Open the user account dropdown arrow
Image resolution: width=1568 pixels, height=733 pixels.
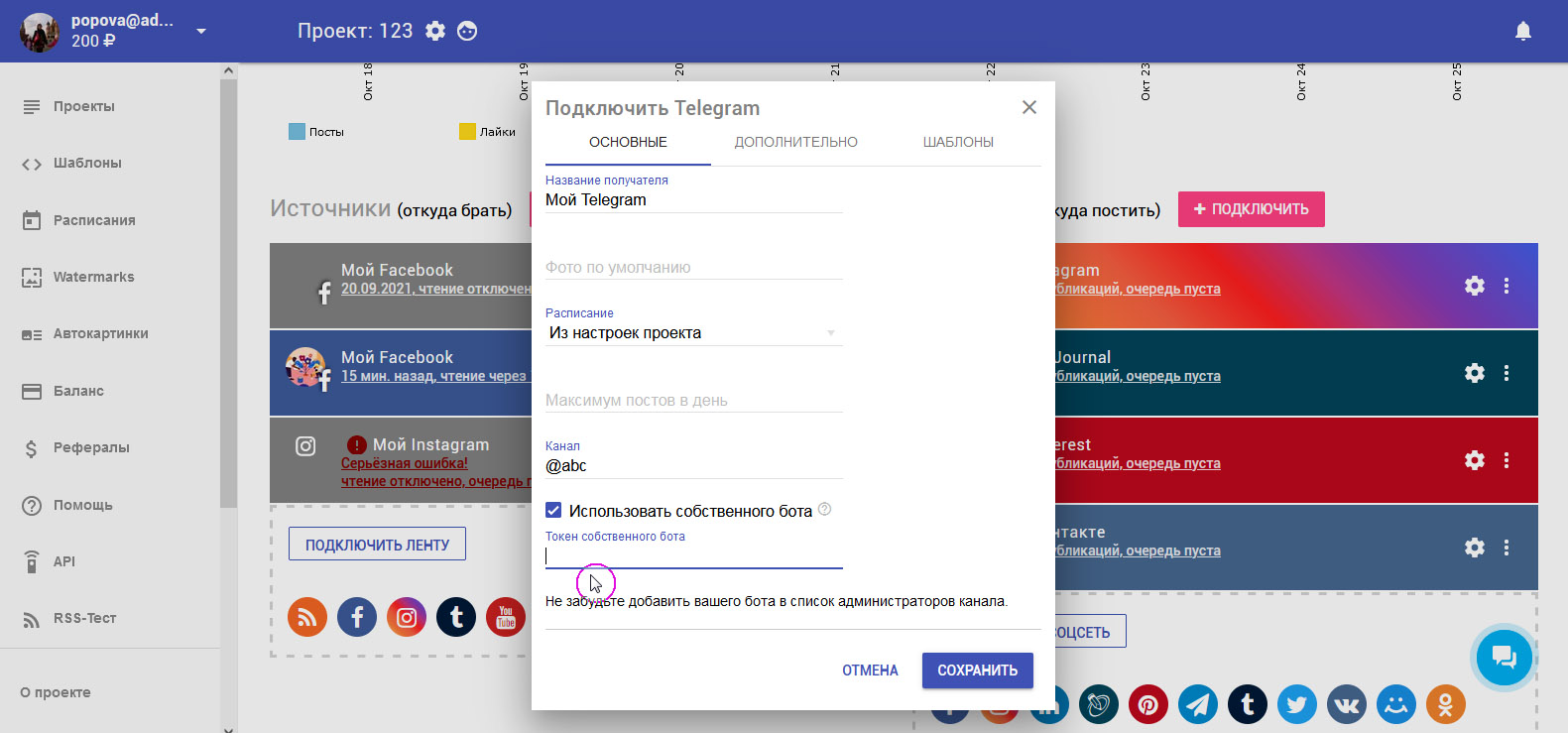pyautogui.click(x=201, y=32)
